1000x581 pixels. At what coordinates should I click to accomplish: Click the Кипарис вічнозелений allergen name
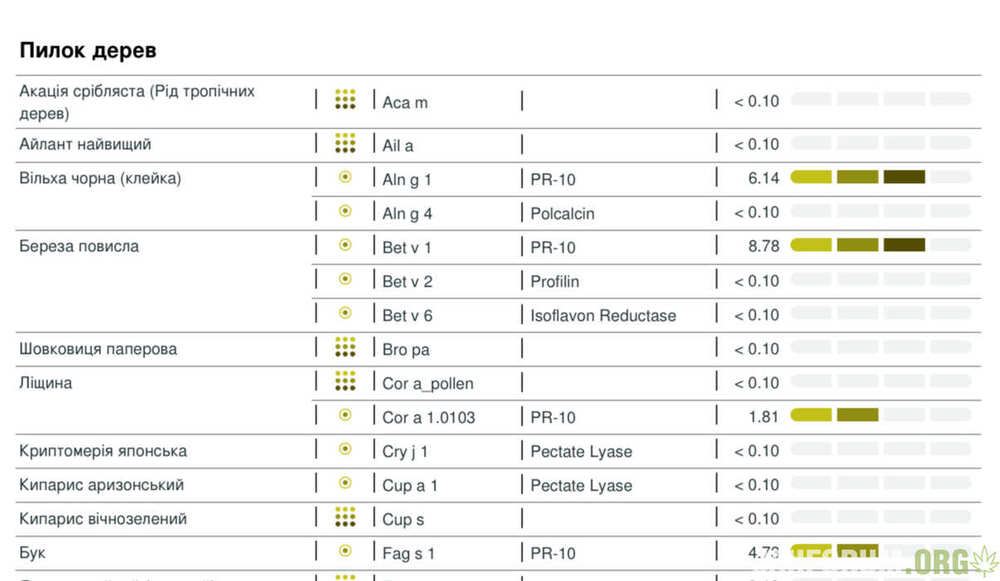(103, 518)
